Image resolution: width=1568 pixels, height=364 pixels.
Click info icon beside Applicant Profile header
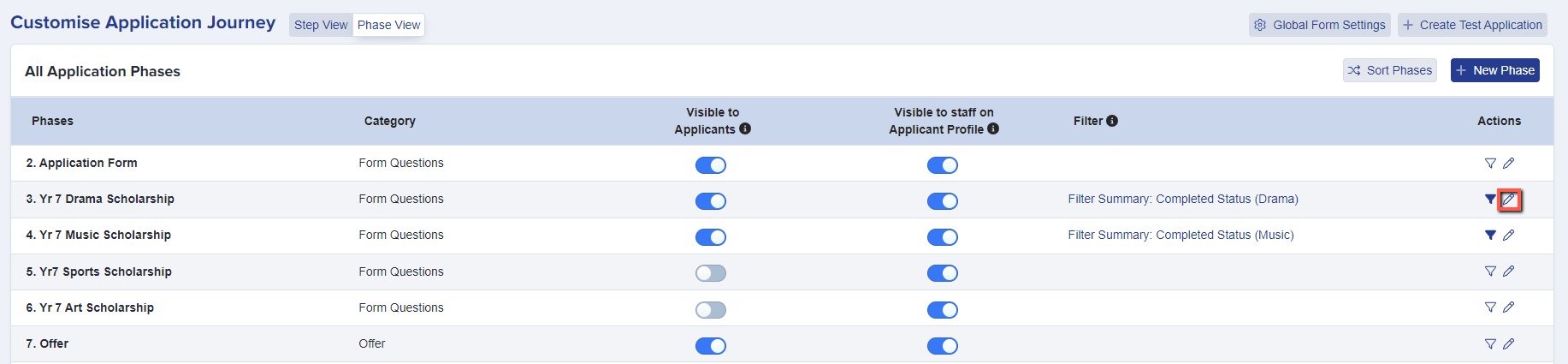coord(993,129)
